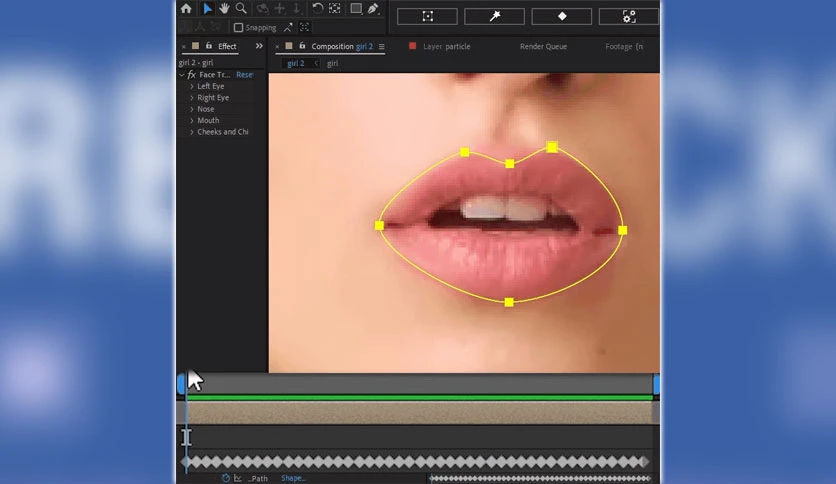This screenshot has width=836, height=484.
Task: Click the red Layer particle label swatch
Action: pyautogui.click(x=412, y=46)
